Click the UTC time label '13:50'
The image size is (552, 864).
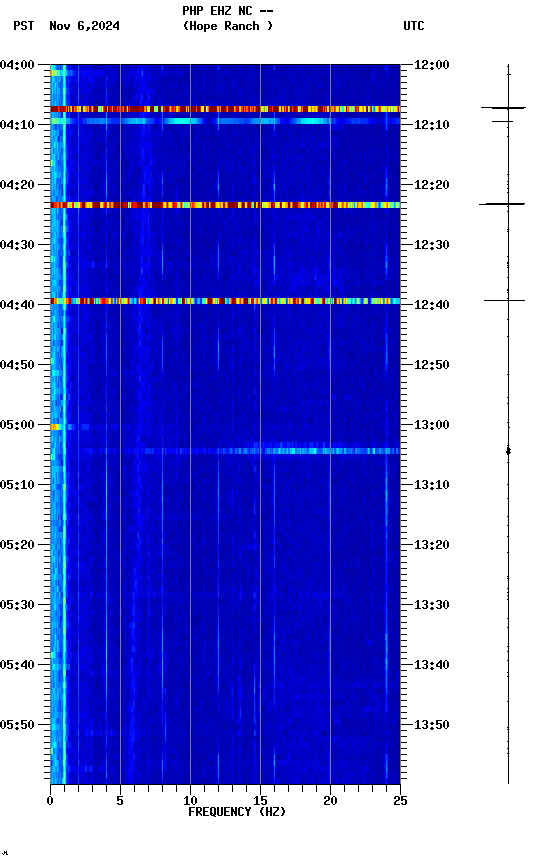pyautogui.click(x=432, y=725)
